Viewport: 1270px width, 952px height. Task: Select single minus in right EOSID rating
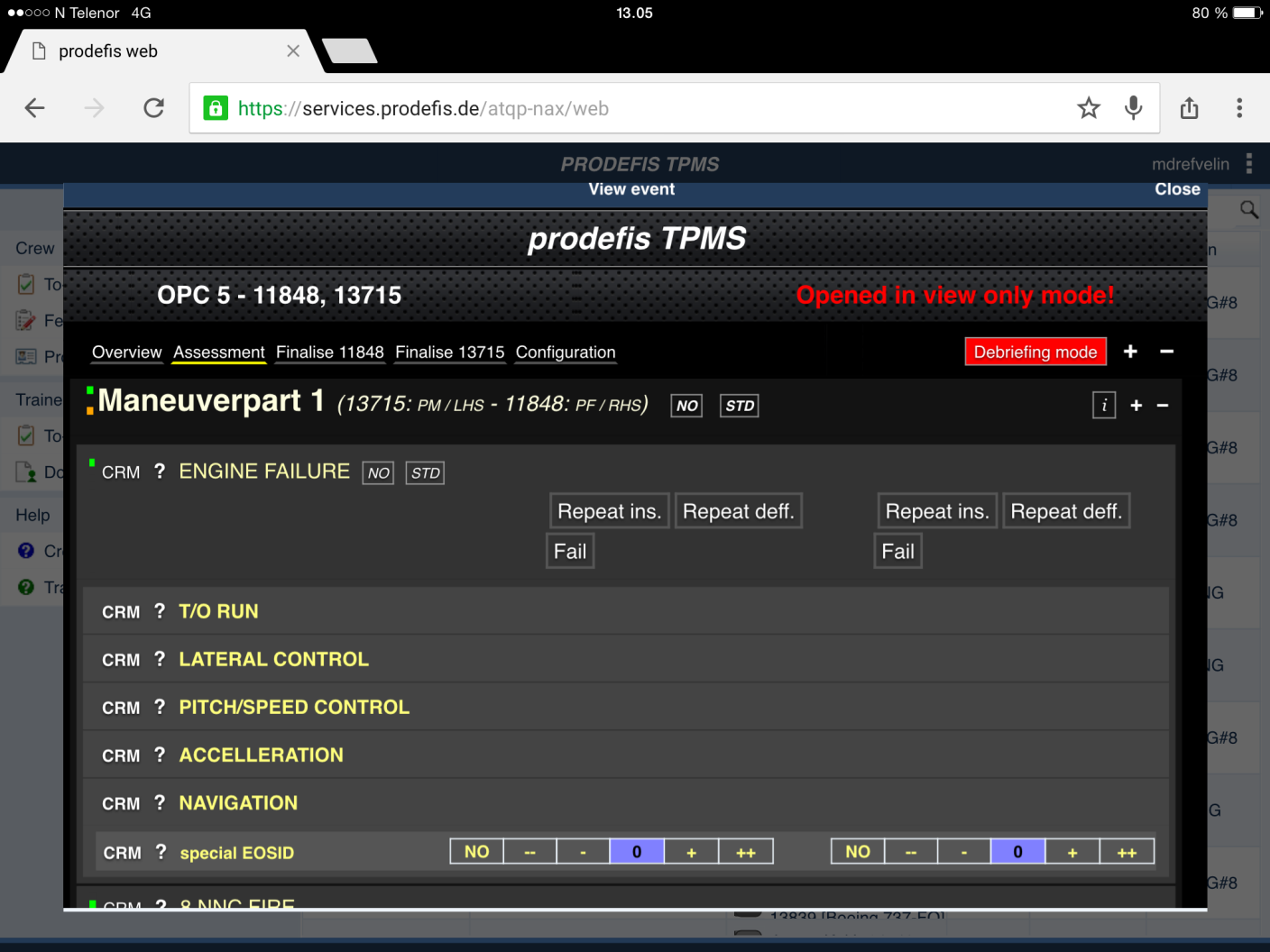[x=964, y=852]
